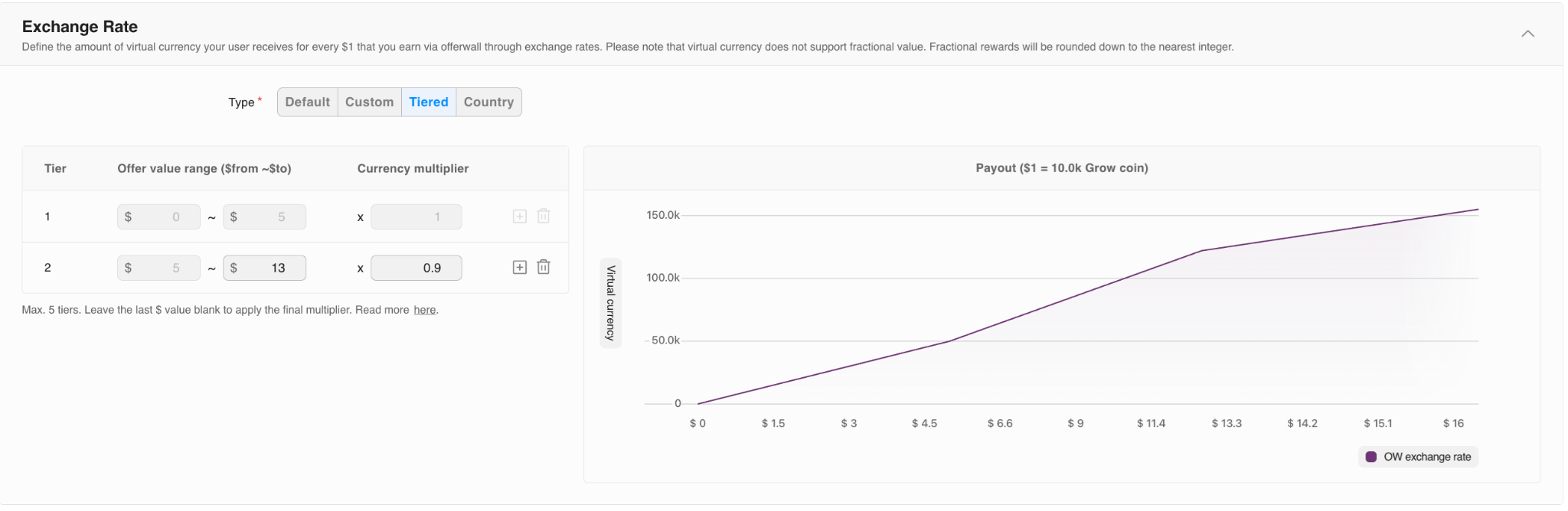This screenshot has width=1568, height=511.
Task: Open the Read more here link
Action: [x=424, y=310]
